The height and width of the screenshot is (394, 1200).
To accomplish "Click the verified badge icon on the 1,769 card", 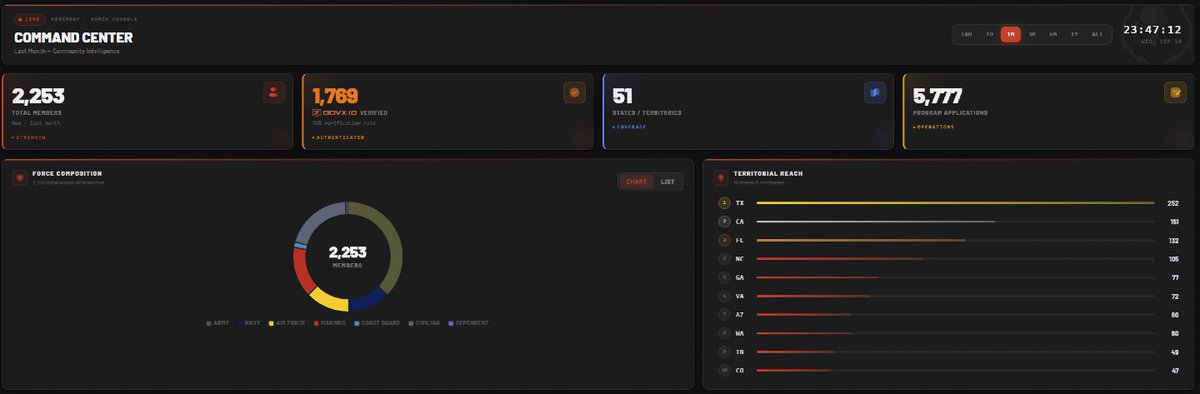I will coord(574,93).
